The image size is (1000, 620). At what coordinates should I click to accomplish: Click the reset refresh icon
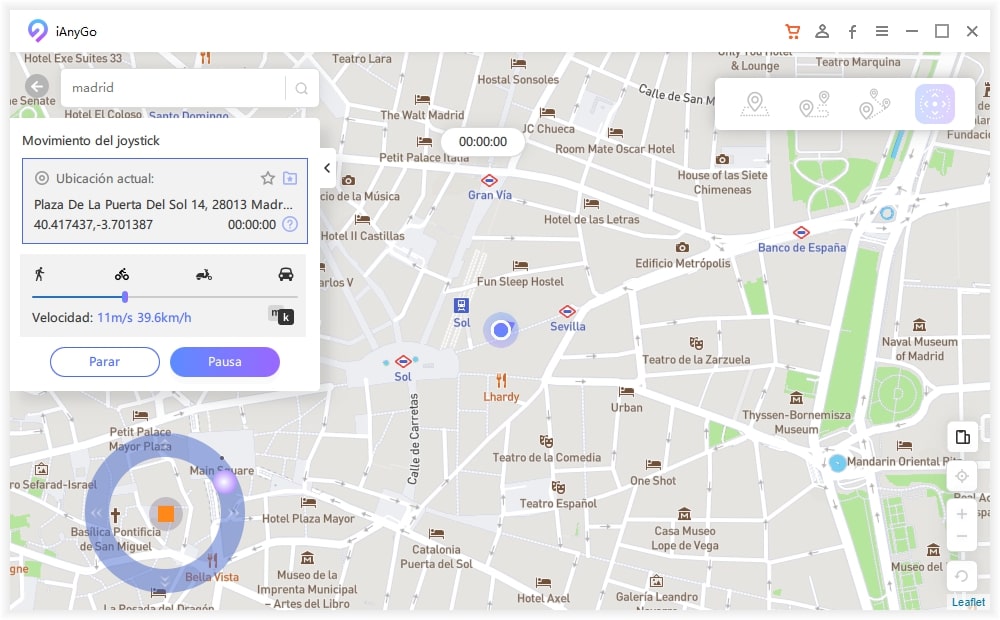962,577
